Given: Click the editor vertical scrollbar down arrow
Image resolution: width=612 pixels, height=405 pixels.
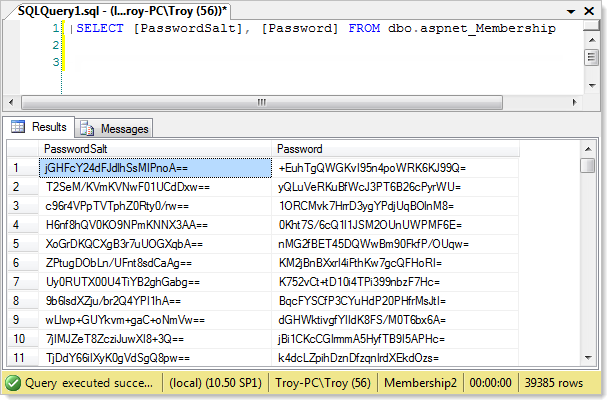Looking at the screenshot, I should click(x=592, y=85).
